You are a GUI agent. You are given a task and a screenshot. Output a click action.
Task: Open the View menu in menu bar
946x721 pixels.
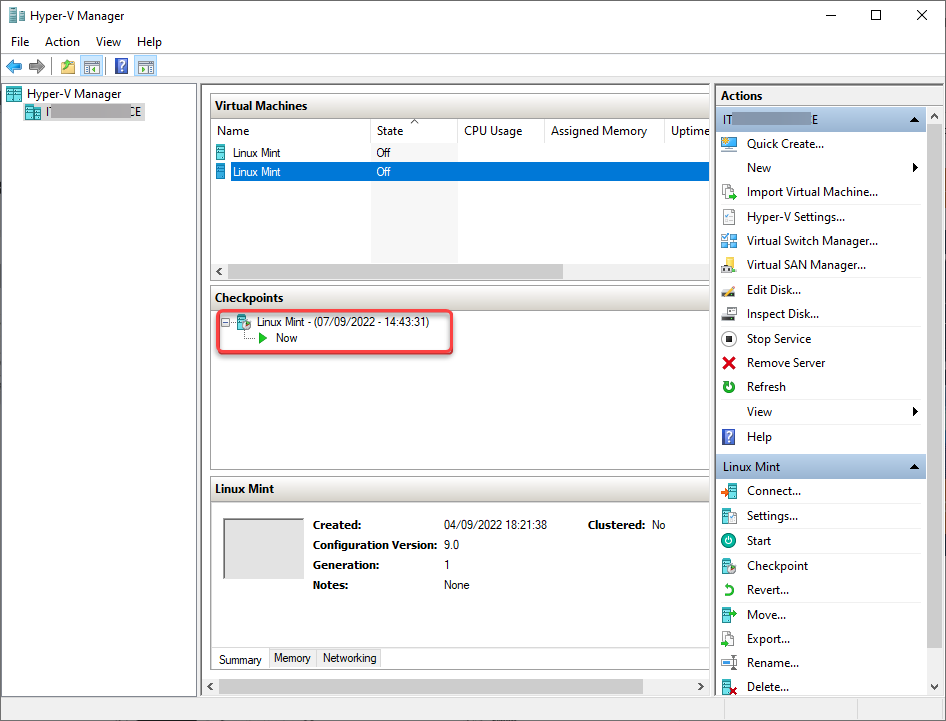pyautogui.click(x=108, y=42)
